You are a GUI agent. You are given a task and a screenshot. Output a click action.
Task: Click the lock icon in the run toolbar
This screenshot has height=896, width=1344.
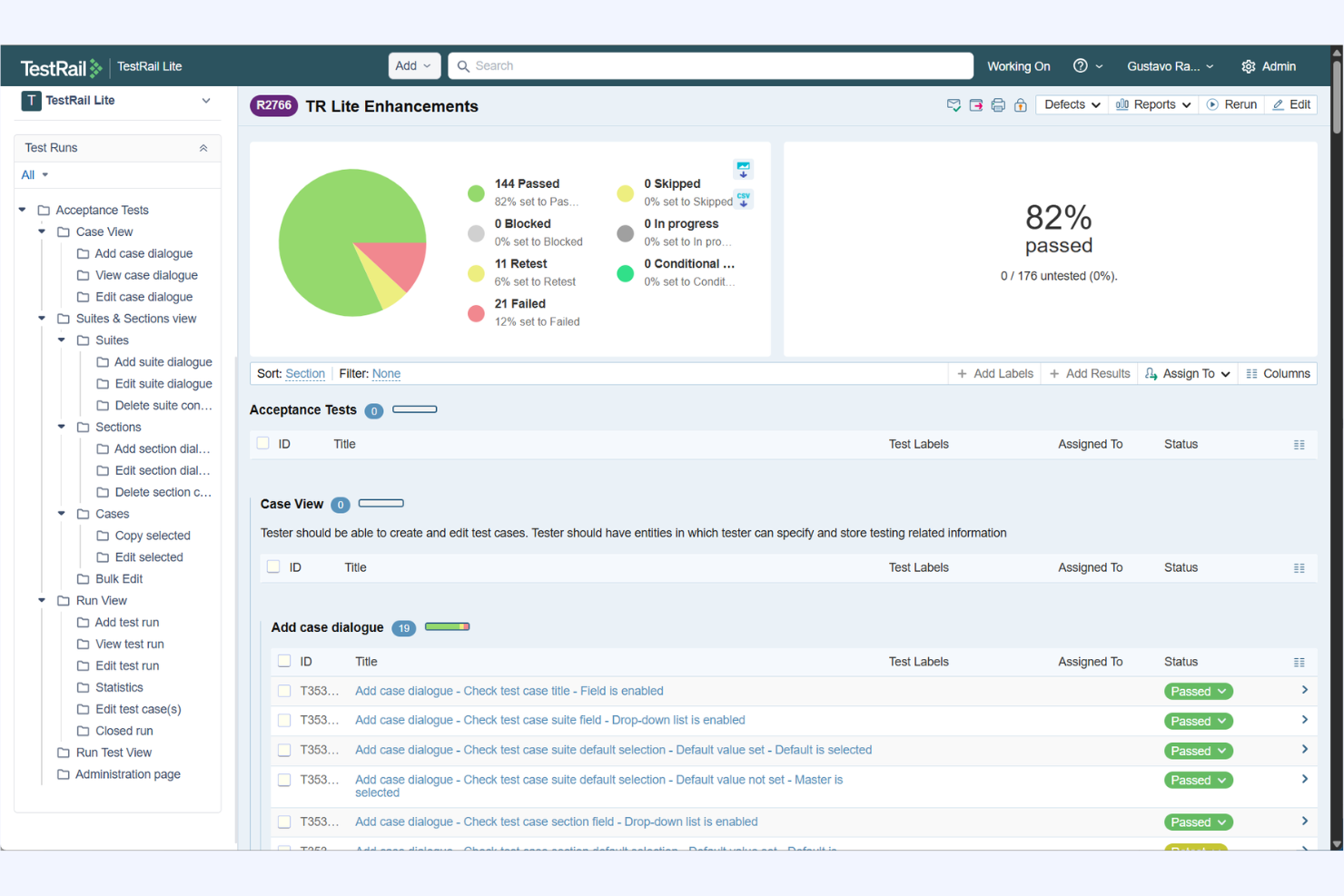point(1020,105)
